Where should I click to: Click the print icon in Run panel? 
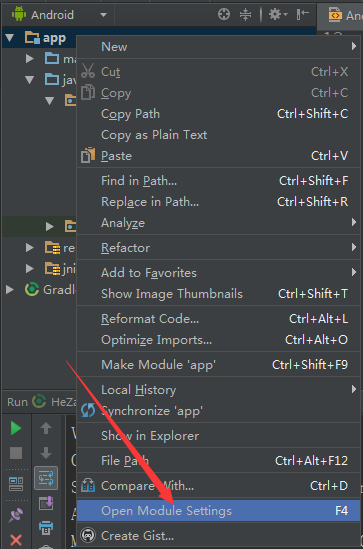tap(46, 527)
